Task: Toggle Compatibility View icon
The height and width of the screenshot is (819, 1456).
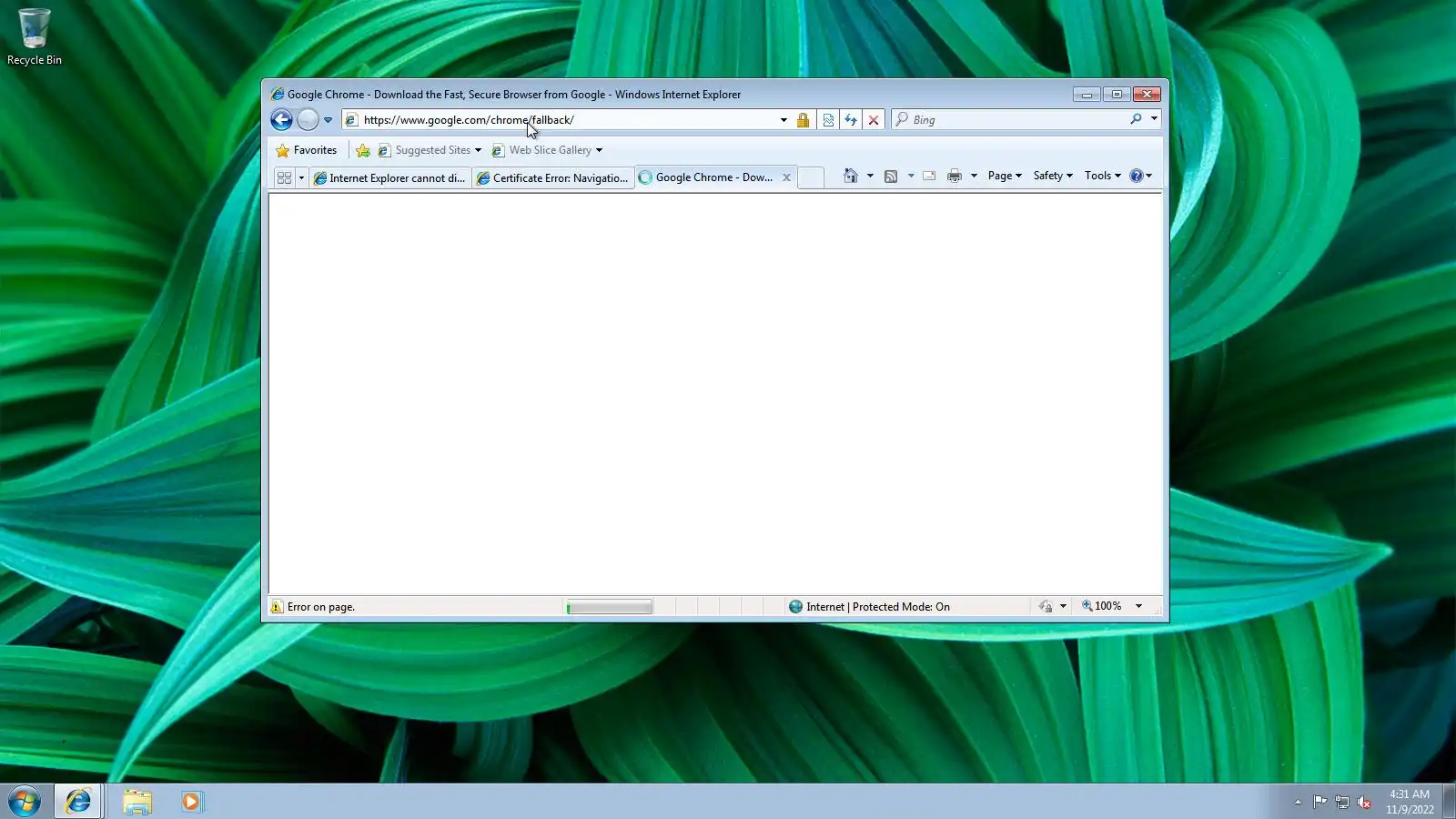Action: click(828, 120)
